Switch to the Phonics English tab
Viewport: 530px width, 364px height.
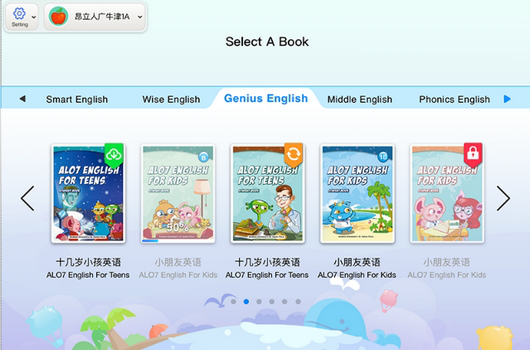(455, 99)
